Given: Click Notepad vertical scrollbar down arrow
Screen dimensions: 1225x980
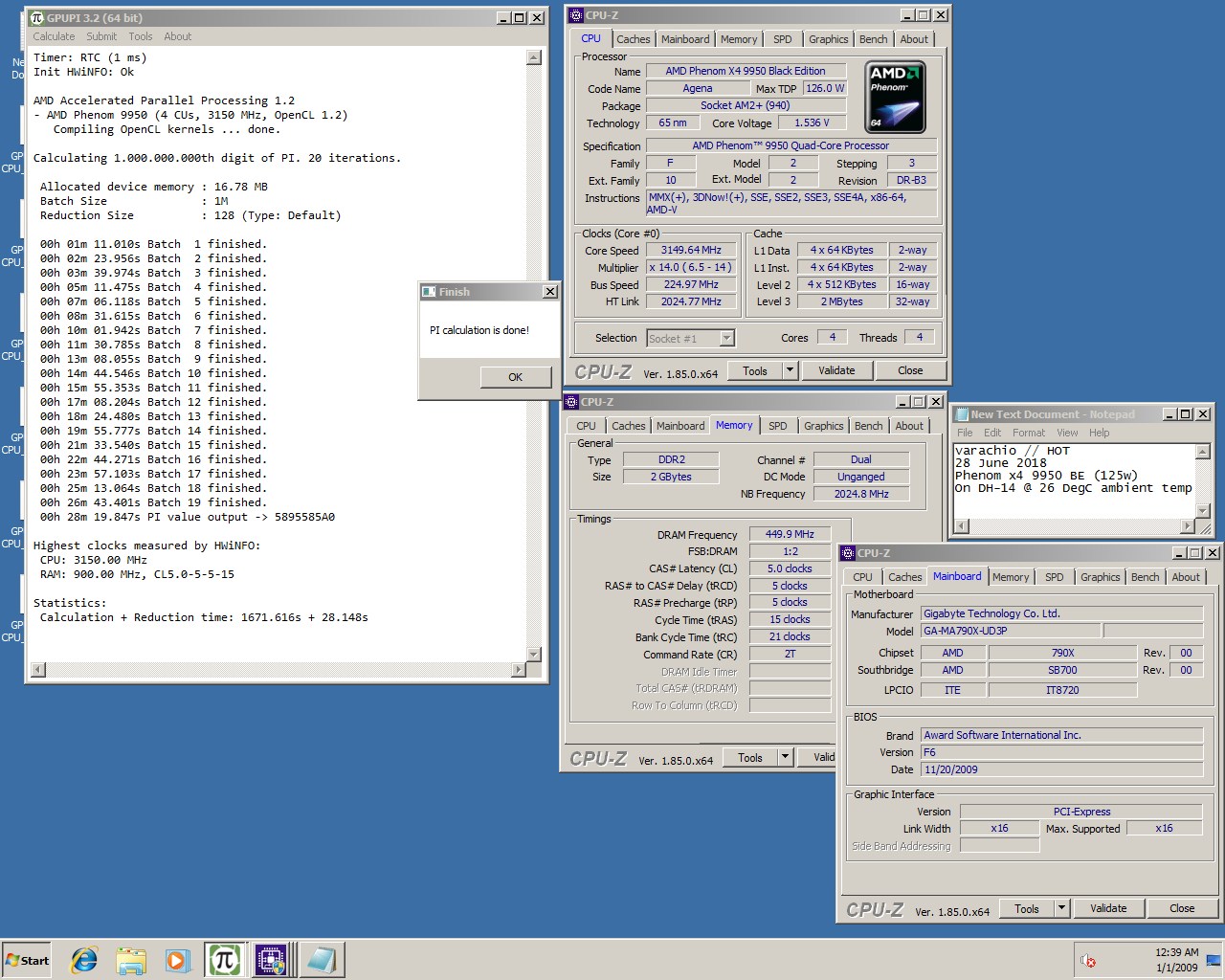Looking at the screenshot, I should point(1203,509).
